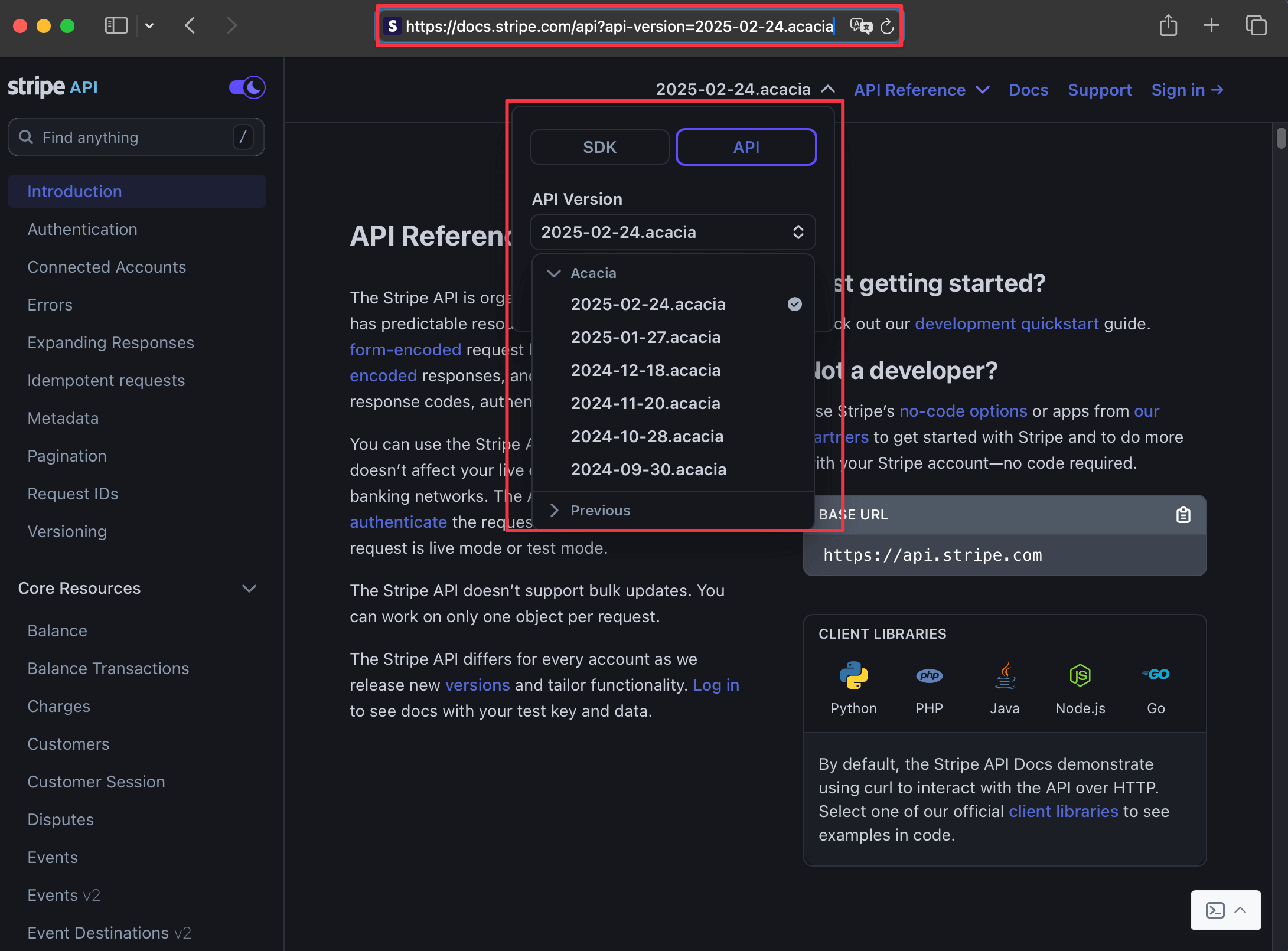The height and width of the screenshot is (951, 1288).
Task: Copy the Base URL using clipboard icon
Action: point(1183,514)
